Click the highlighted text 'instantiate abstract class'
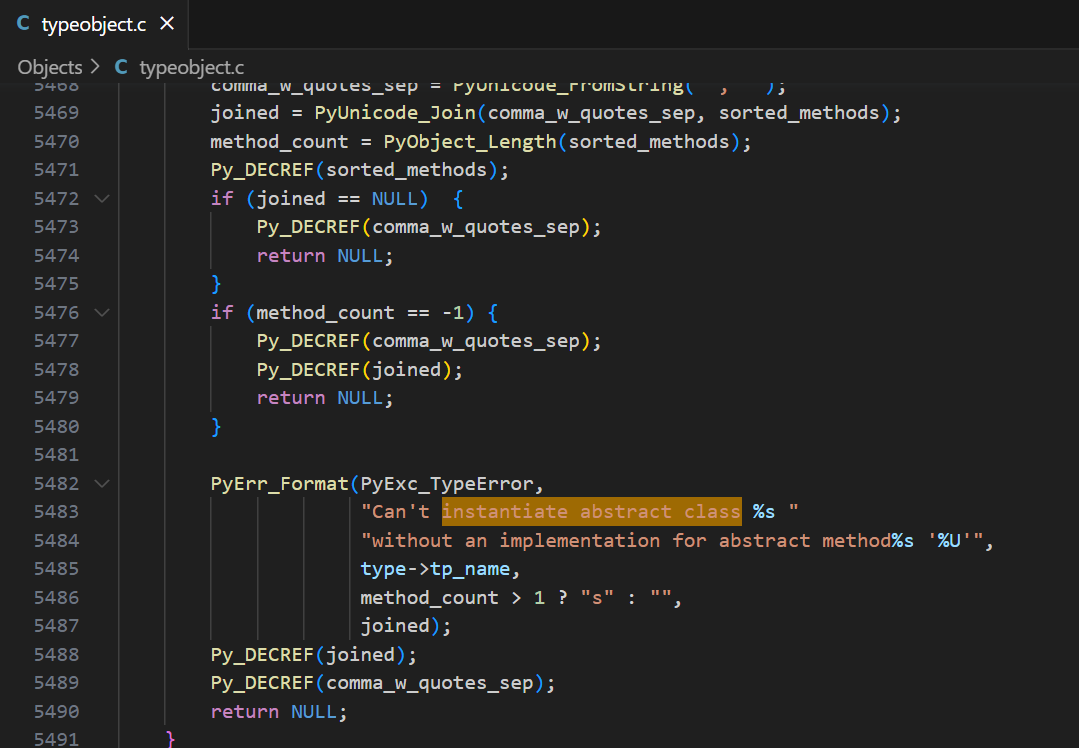Viewport: 1079px width, 748px height. point(592,511)
